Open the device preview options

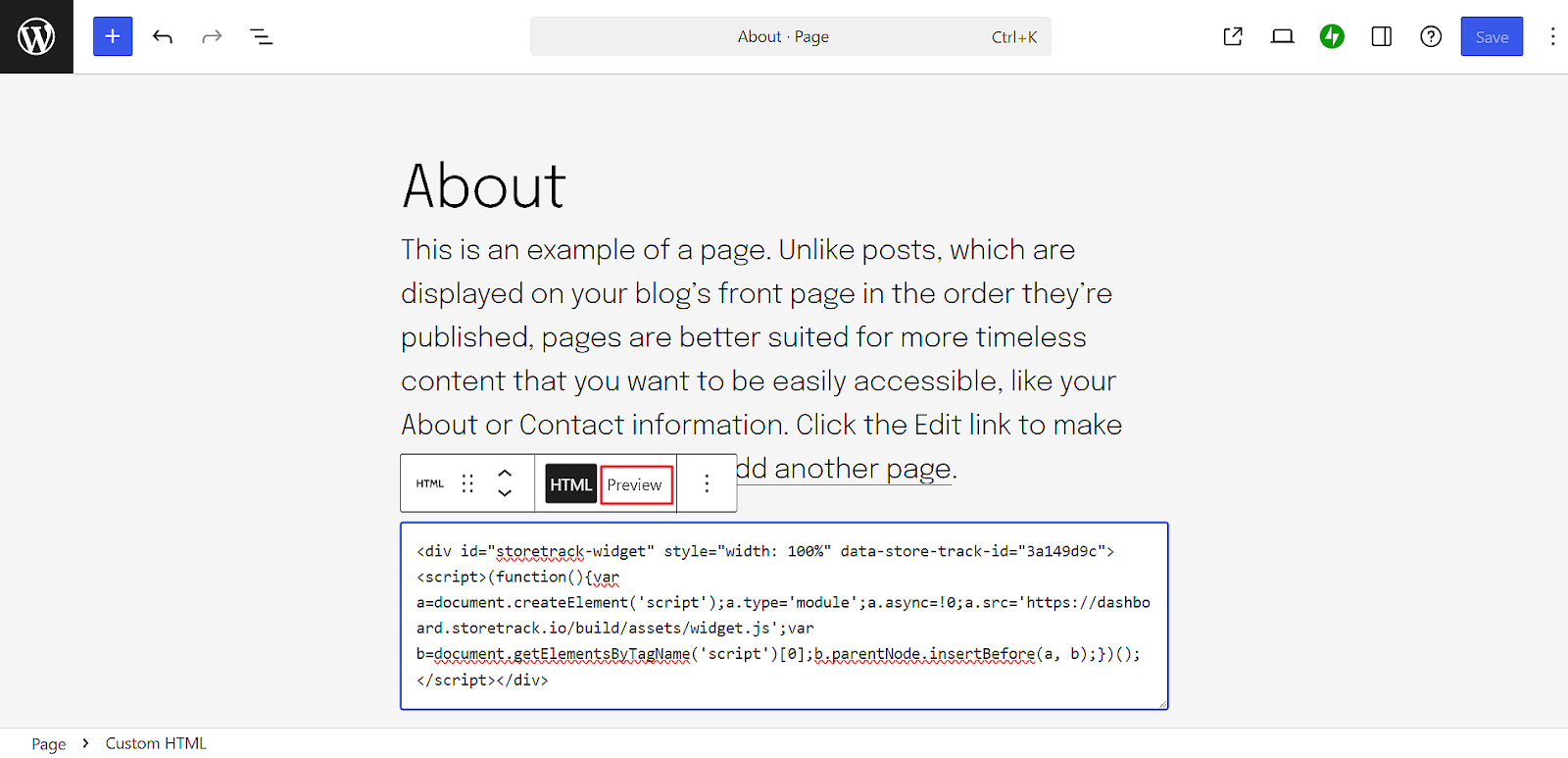click(x=1282, y=36)
